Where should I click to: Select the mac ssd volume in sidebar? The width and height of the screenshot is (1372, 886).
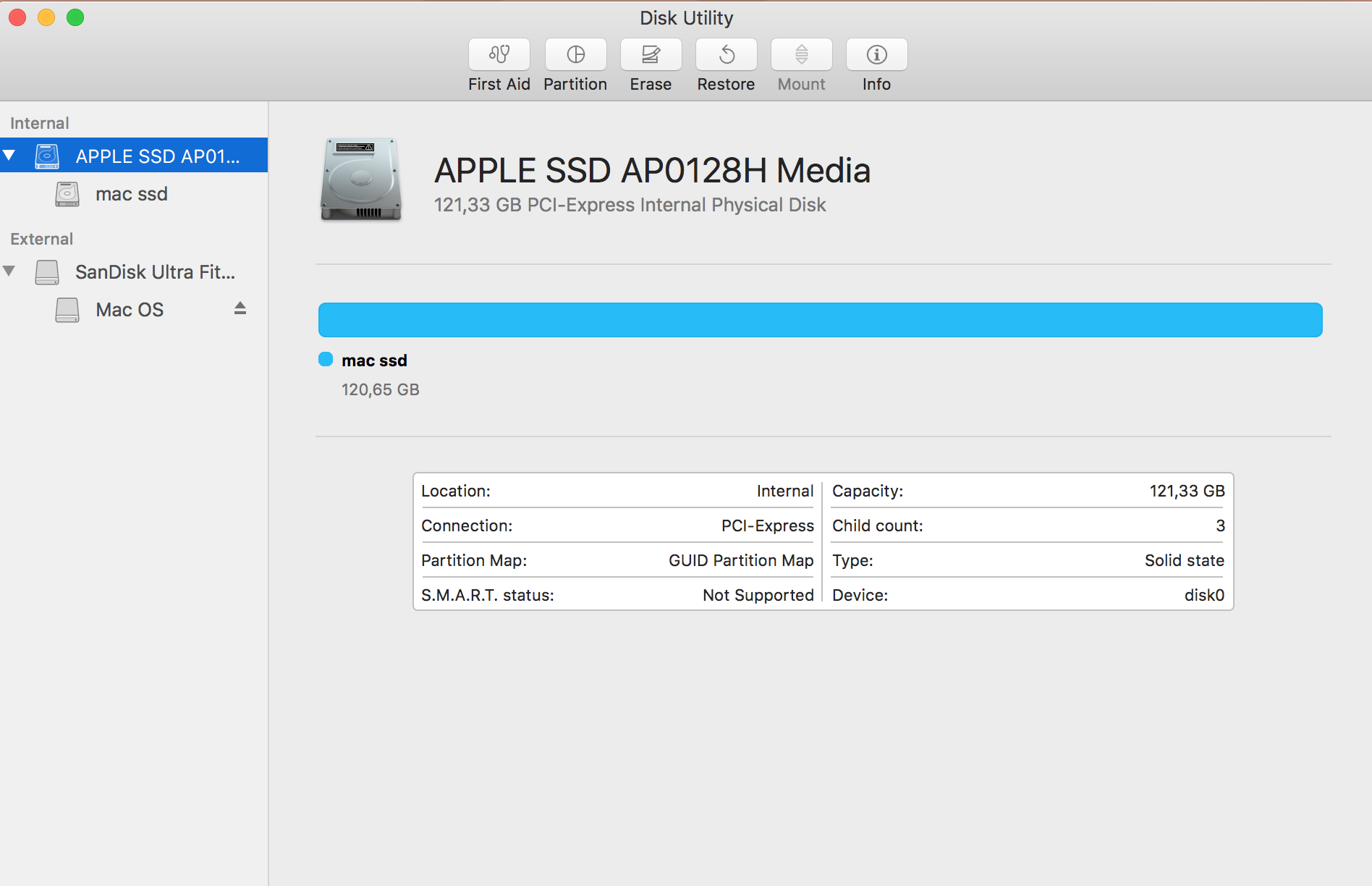tap(131, 194)
